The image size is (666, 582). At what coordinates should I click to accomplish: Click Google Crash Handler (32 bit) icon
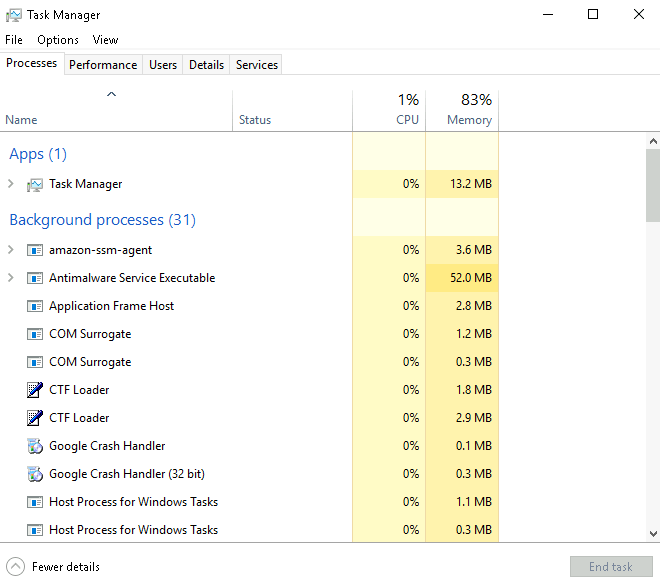pos(35,474)
